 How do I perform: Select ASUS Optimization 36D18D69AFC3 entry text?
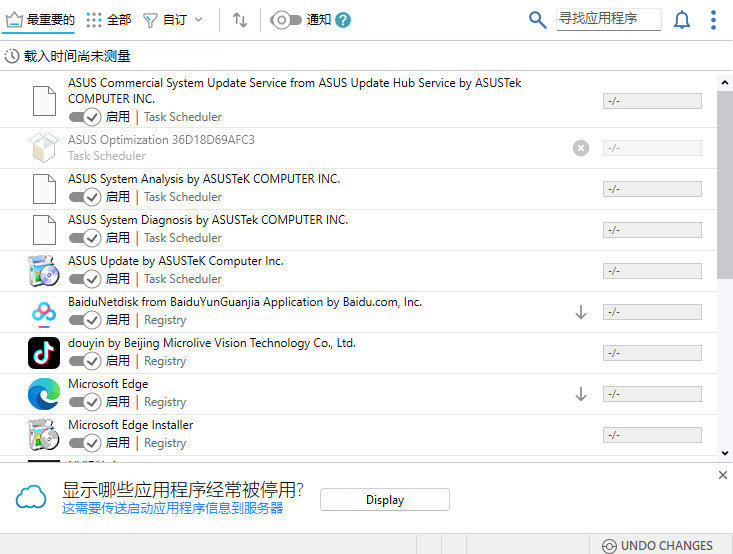coord(161,140)
